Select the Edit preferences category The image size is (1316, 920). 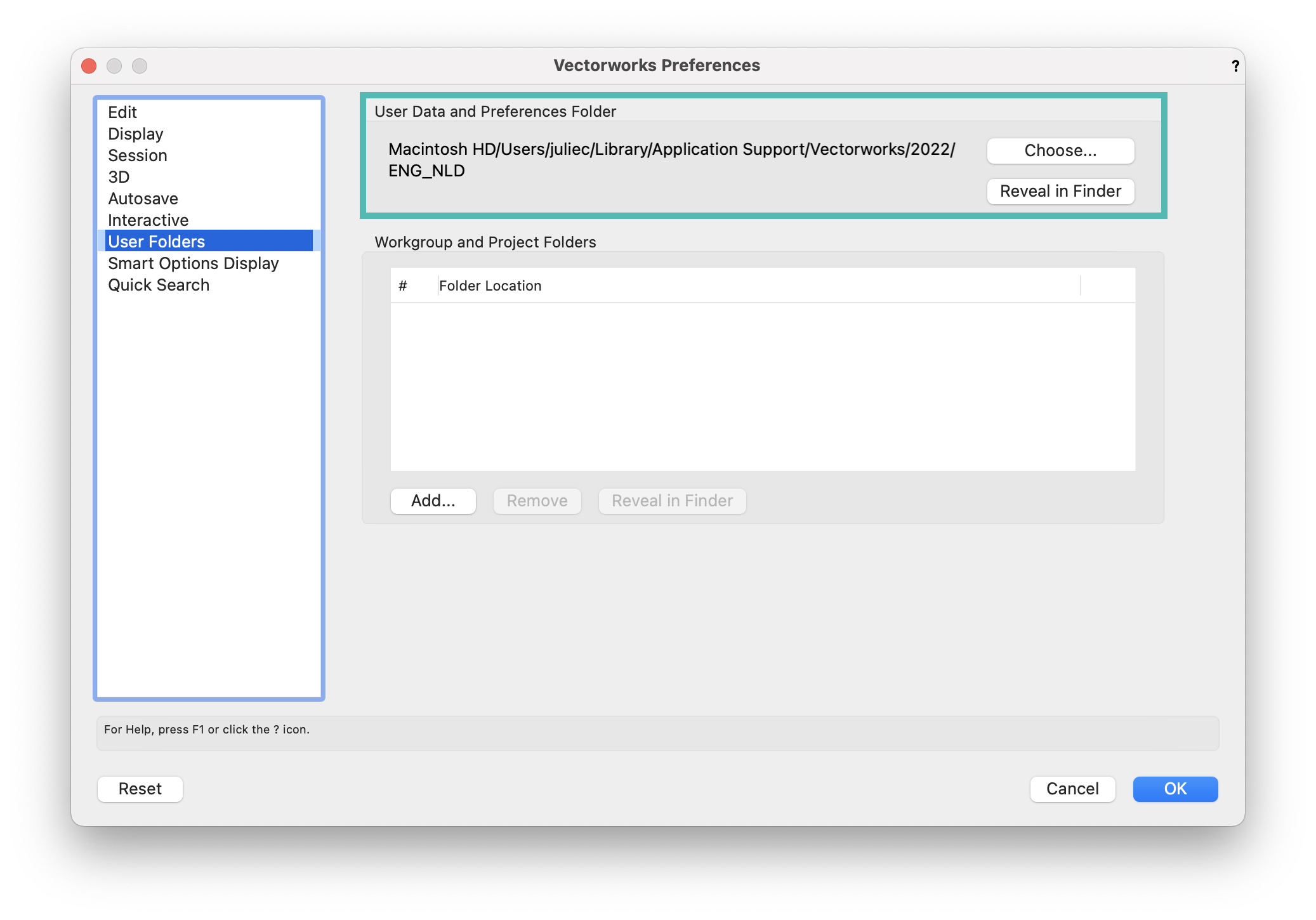(x=209, y=112)
